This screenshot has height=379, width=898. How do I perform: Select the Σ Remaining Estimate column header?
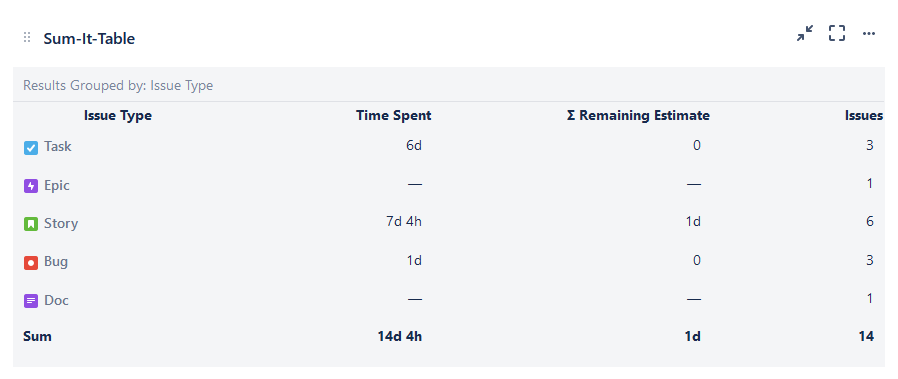point(638,116)
